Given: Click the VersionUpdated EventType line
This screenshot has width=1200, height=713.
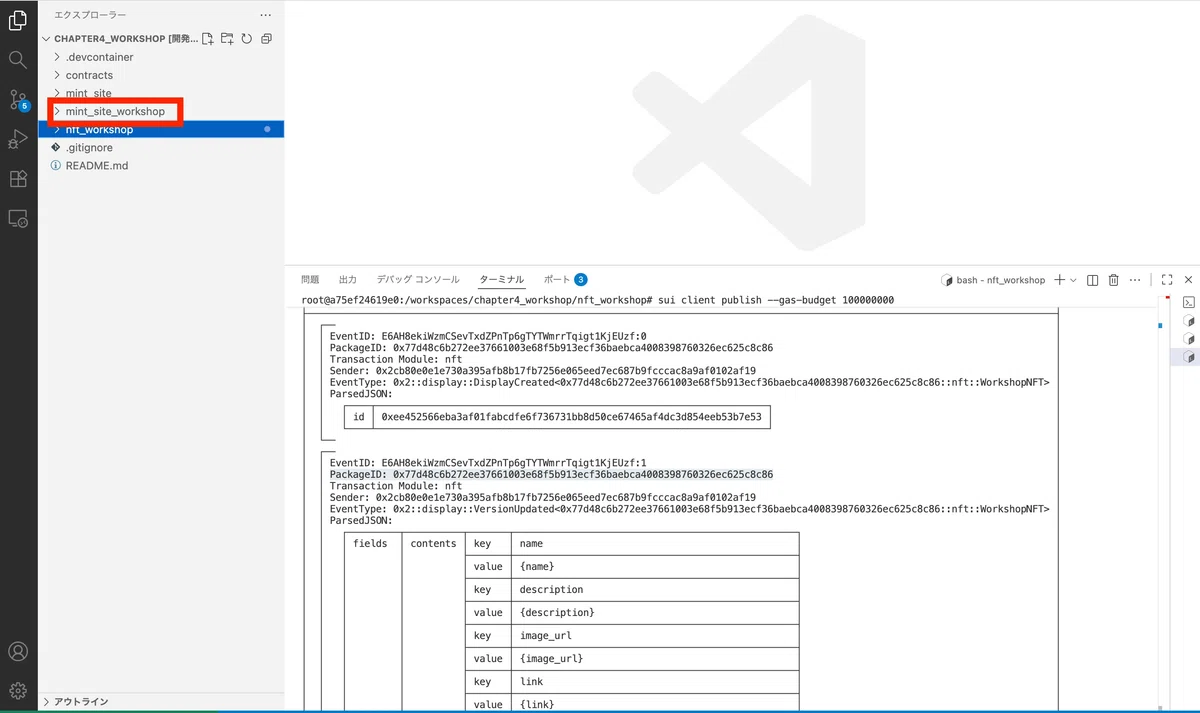Looking at the screenshot, I should [689, 509].
